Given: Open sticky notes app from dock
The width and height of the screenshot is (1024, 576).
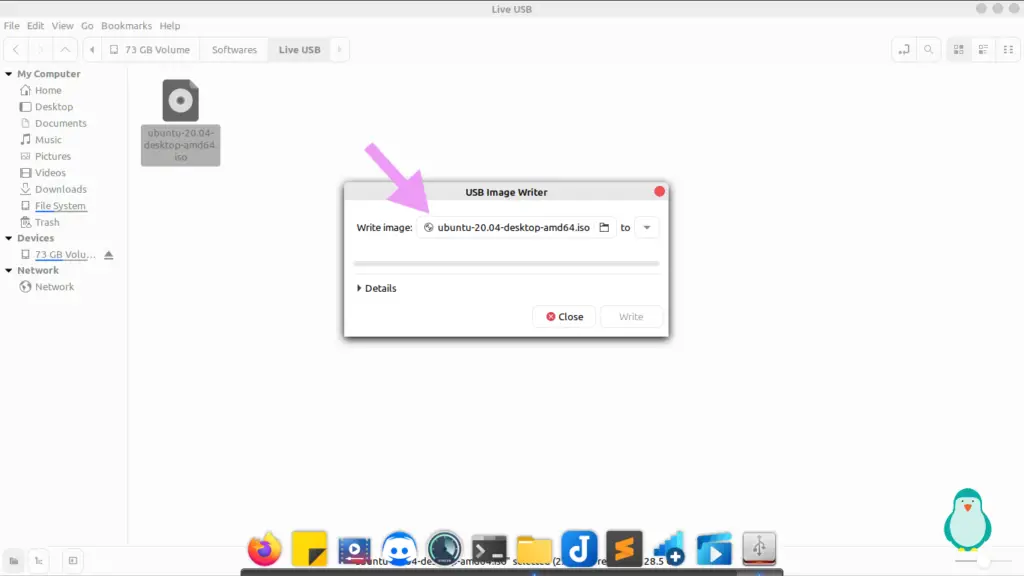Looking at the screenshot, I should pyautogui.click(x=309, y=549).
